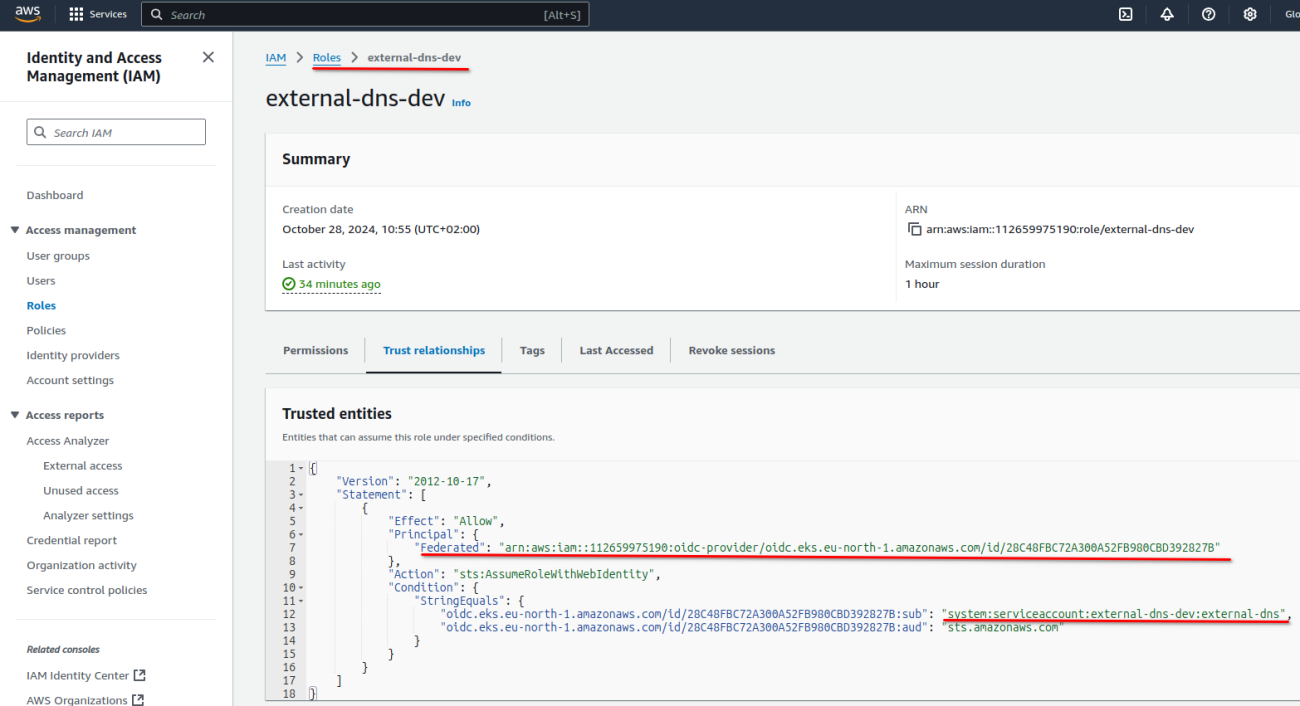
Task: Copy the role ARN with copy icon
Action: click(x=914, y=229)
